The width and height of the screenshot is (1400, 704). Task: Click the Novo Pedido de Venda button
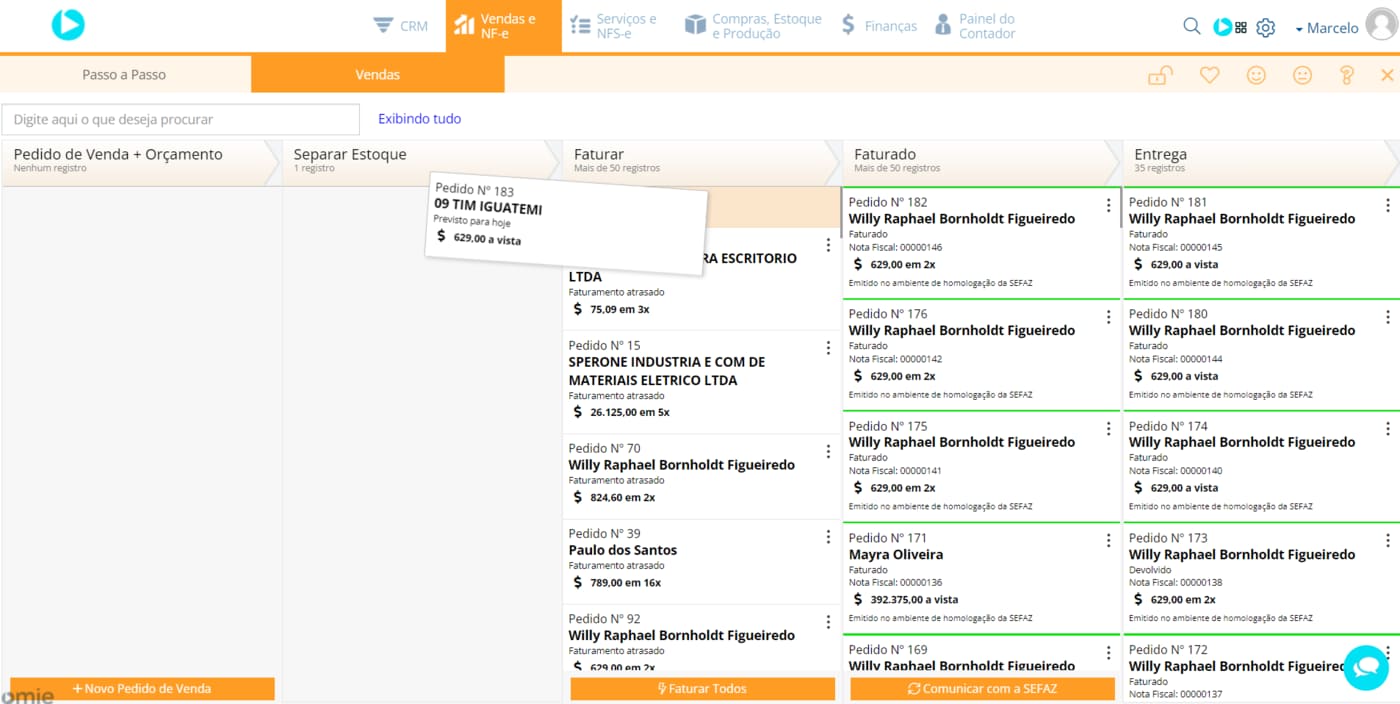142,688
